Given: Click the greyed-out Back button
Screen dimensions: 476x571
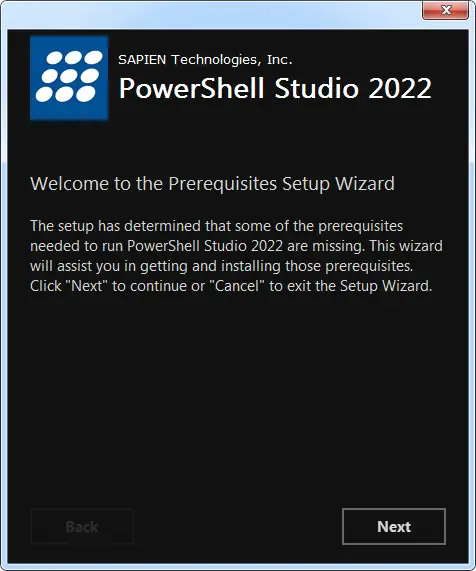Looking at the screenshot, I should pyautogui.click(x=82, y=527).
